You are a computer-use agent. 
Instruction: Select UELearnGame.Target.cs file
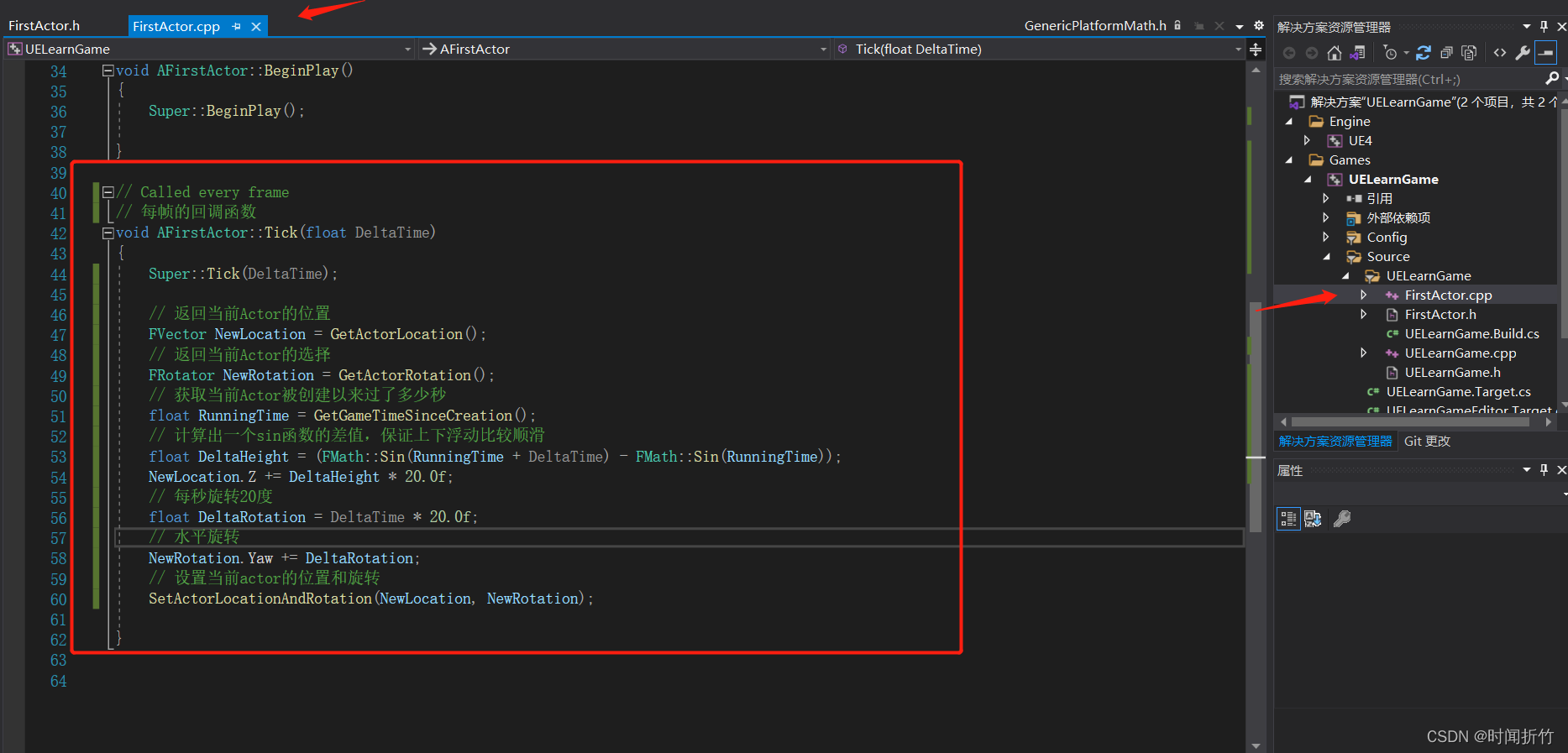[1458, 392]
